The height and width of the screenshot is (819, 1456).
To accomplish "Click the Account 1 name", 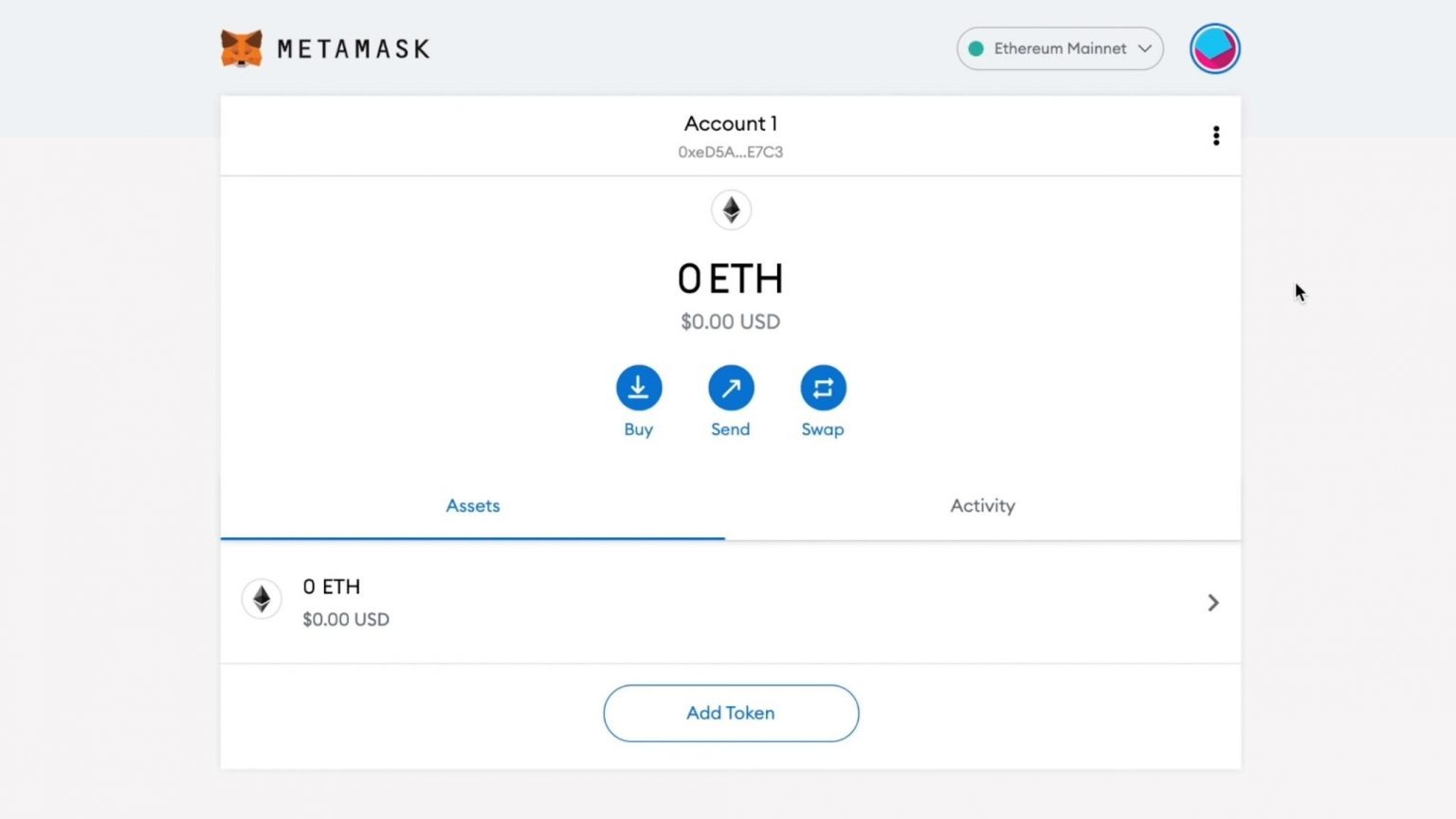I will coord(730,123).
